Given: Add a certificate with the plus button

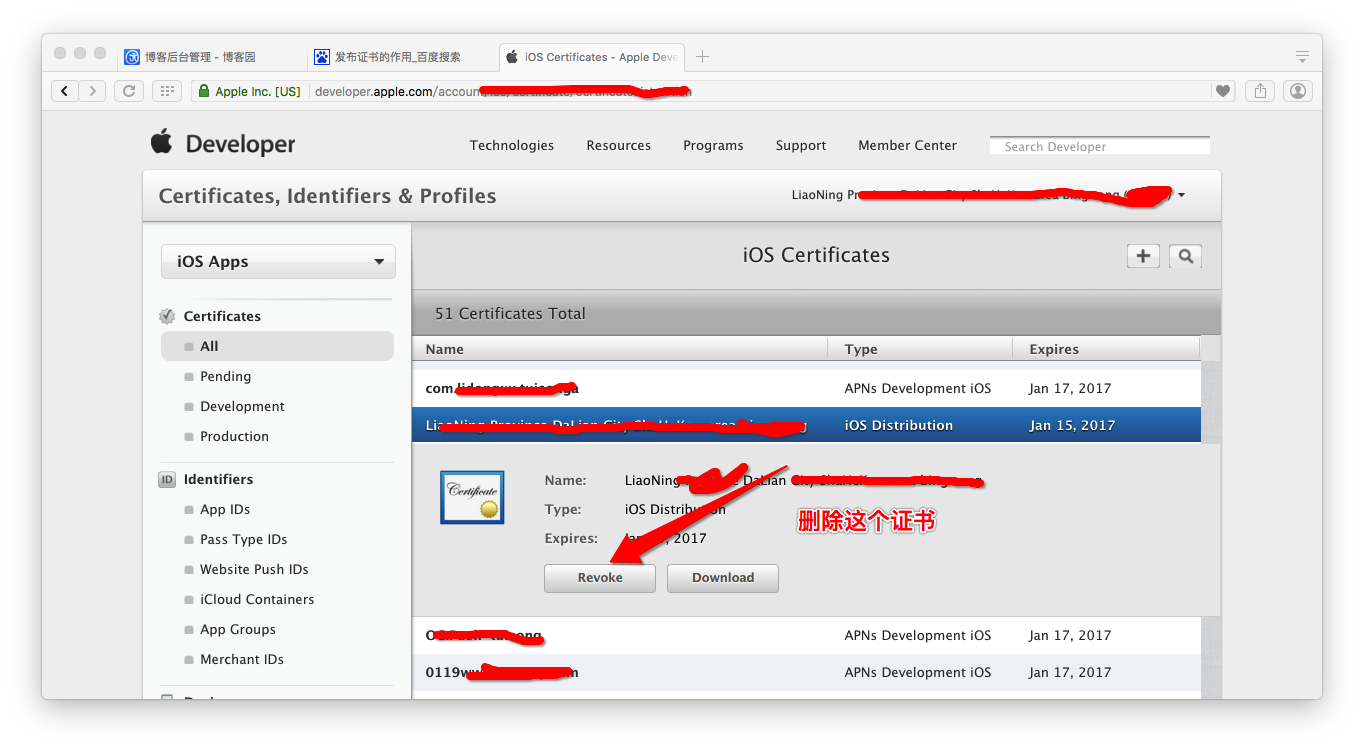Looking at the screenshot, I should tap(1143, 256).
